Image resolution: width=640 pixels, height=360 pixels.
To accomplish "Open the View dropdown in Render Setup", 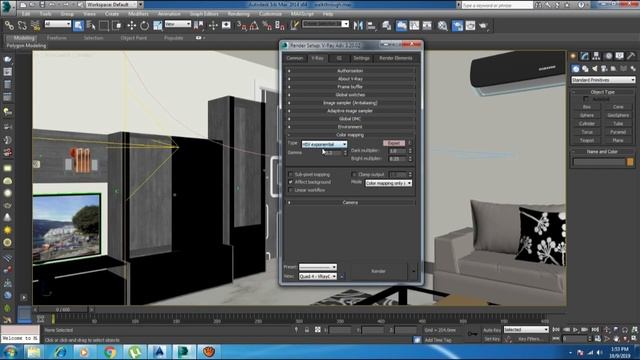I will (318, 276).
